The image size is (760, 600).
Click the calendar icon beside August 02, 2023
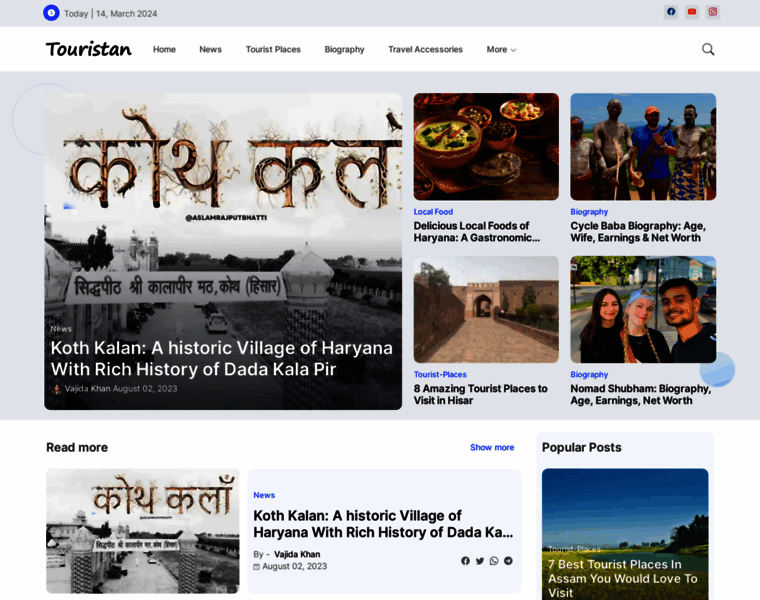tap(256, 567)
